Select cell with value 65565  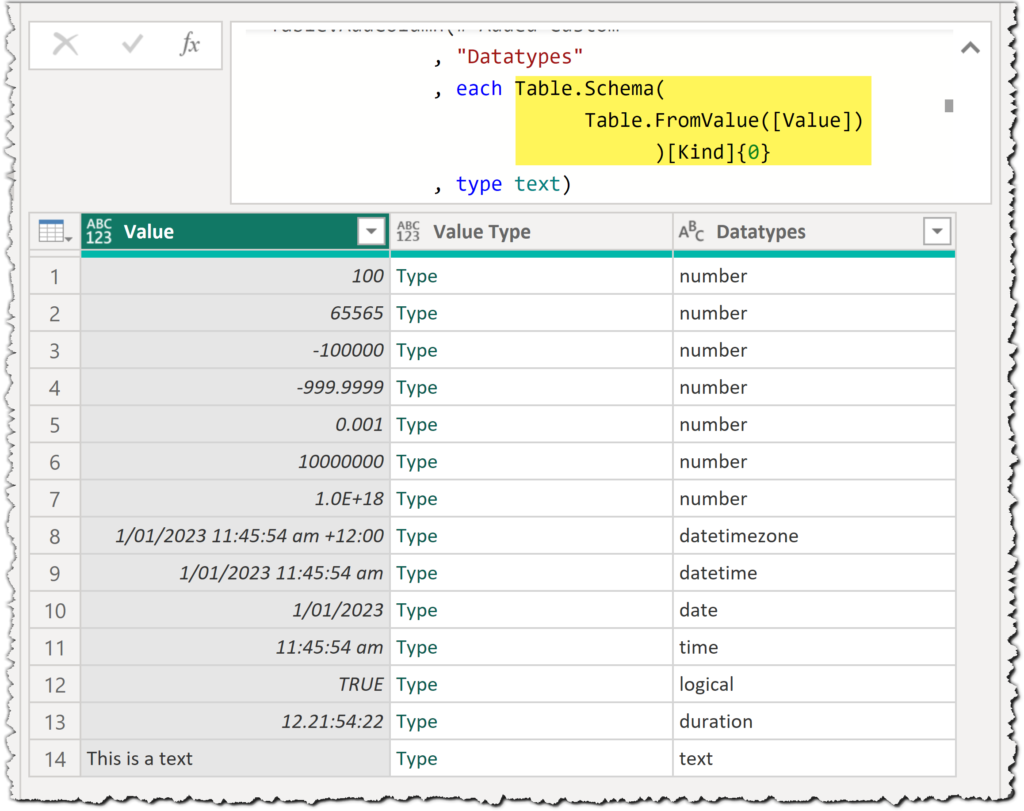tap(235, 313)
